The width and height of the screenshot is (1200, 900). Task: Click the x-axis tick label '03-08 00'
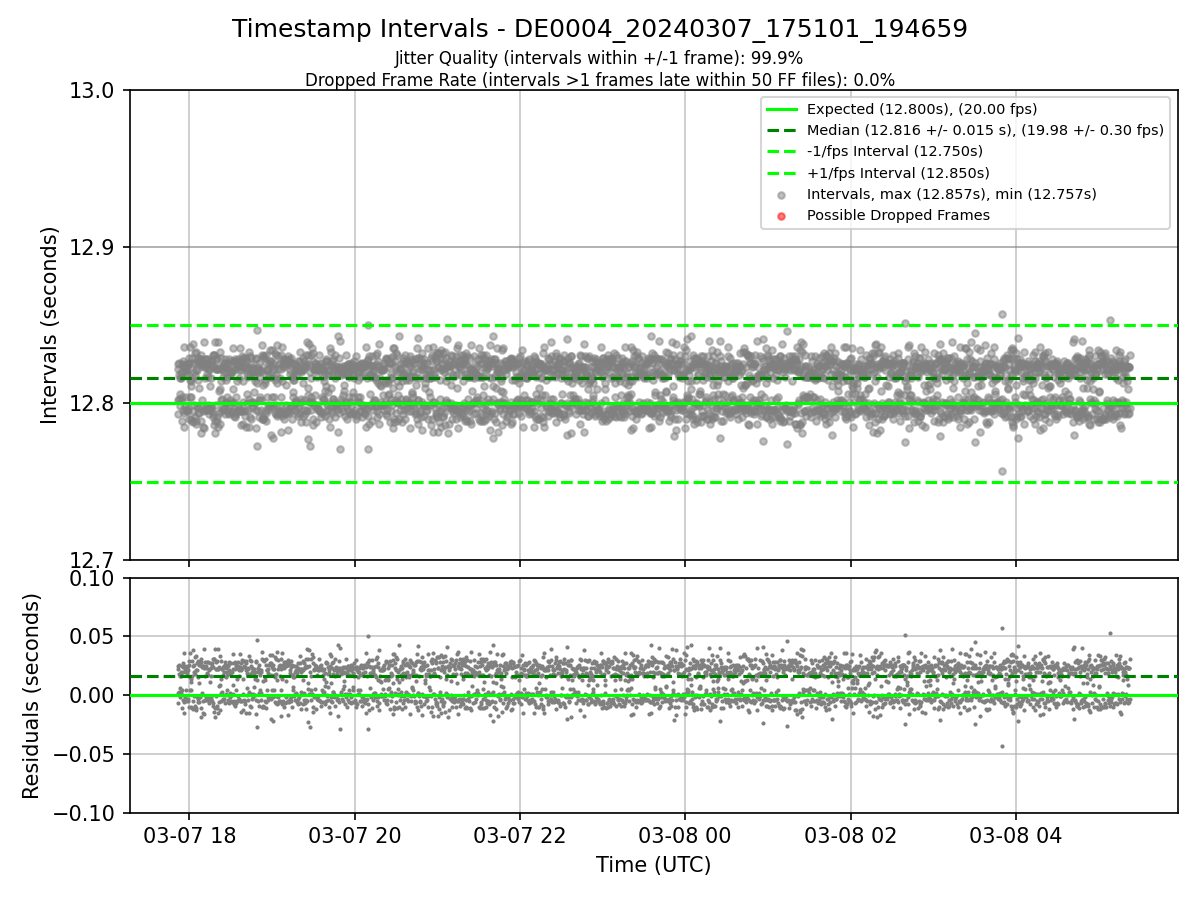click(685, 835)
